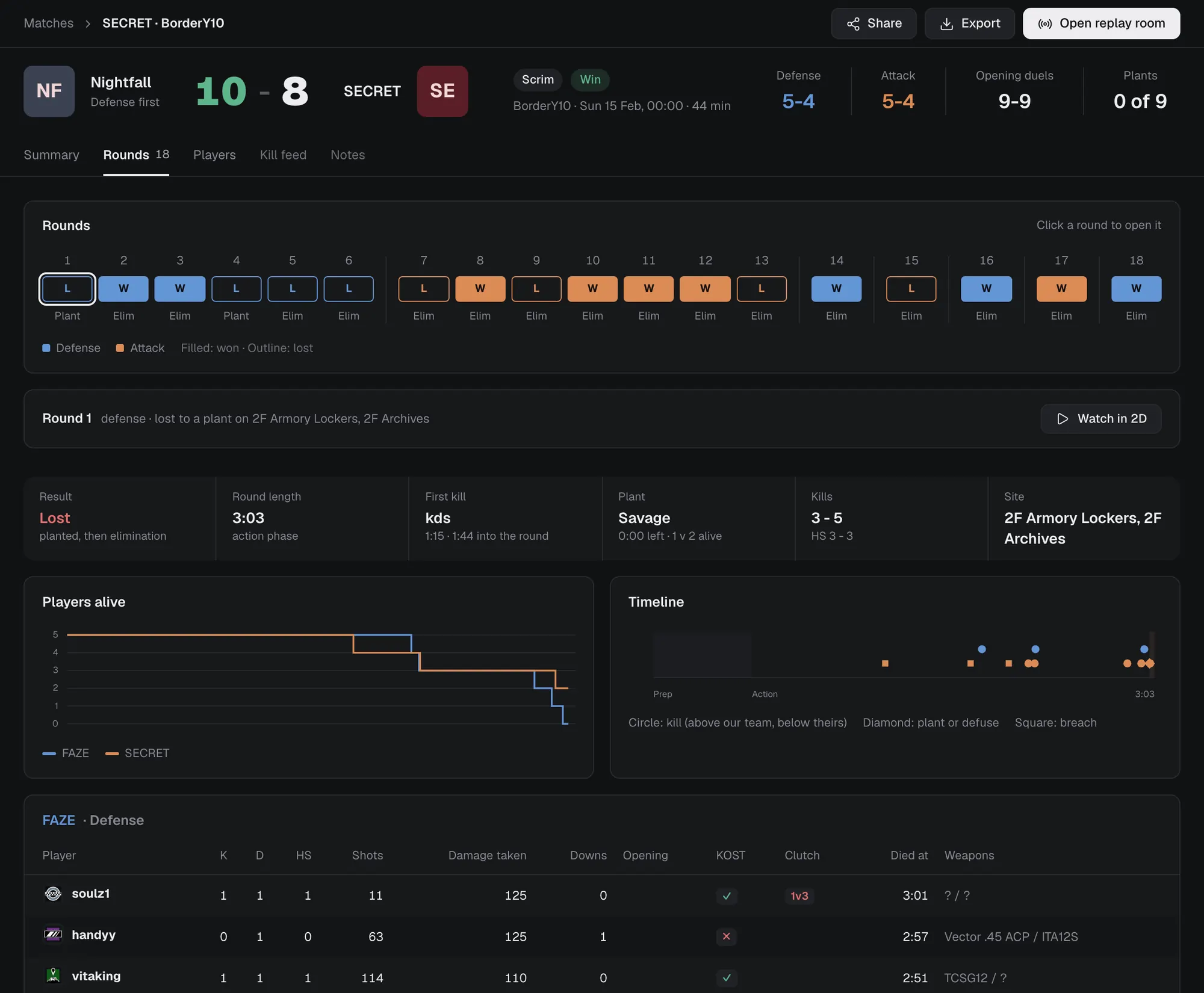Open round 17 attack win tile

pos(1061,289)
